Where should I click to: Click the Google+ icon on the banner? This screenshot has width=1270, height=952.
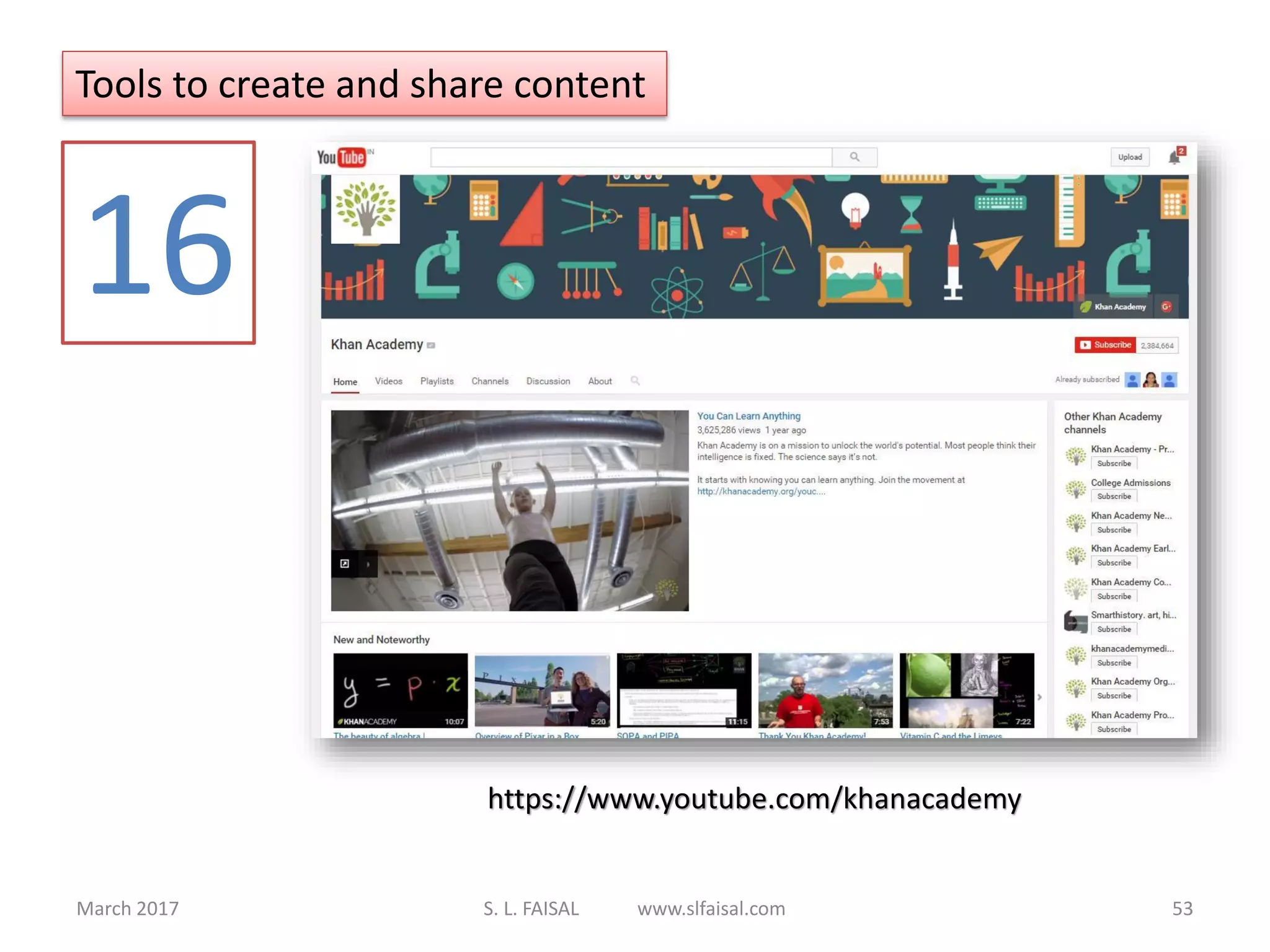pos(1166,307)
